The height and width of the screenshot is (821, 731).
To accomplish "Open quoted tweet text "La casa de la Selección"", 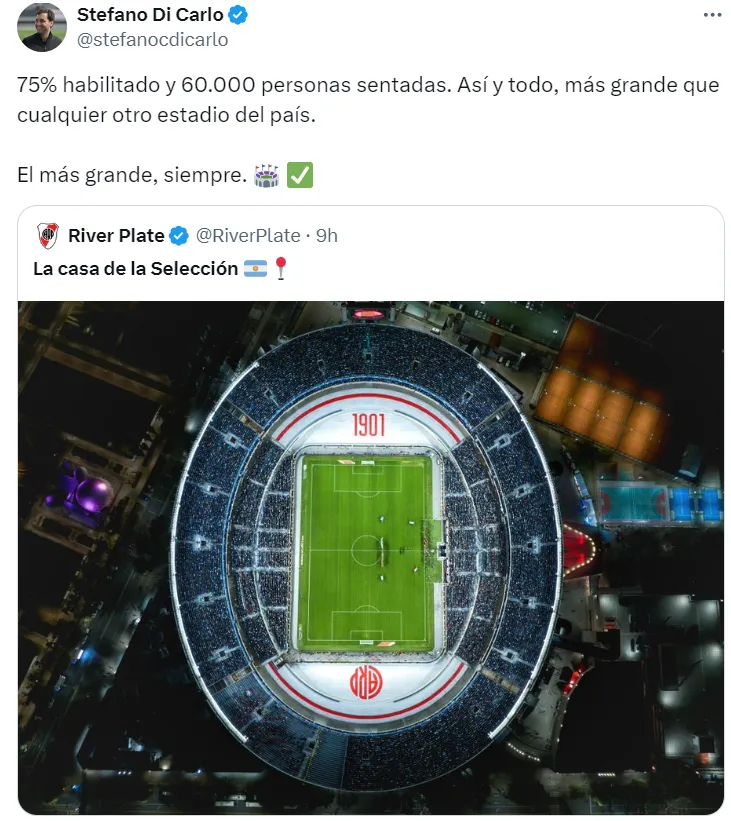I will 135,268.
